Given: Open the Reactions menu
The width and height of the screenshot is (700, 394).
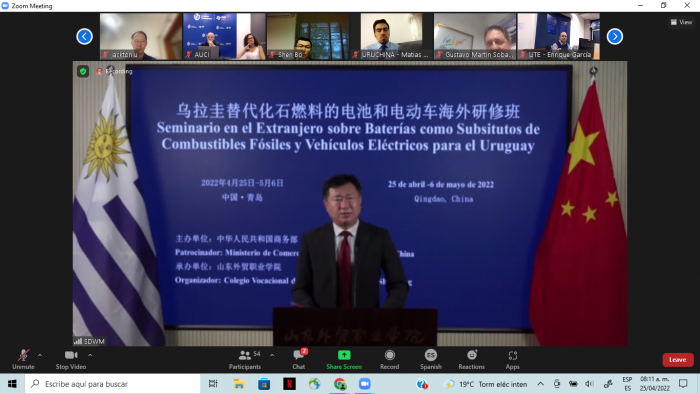Looking at the screenshot, I should coord(471,359).
